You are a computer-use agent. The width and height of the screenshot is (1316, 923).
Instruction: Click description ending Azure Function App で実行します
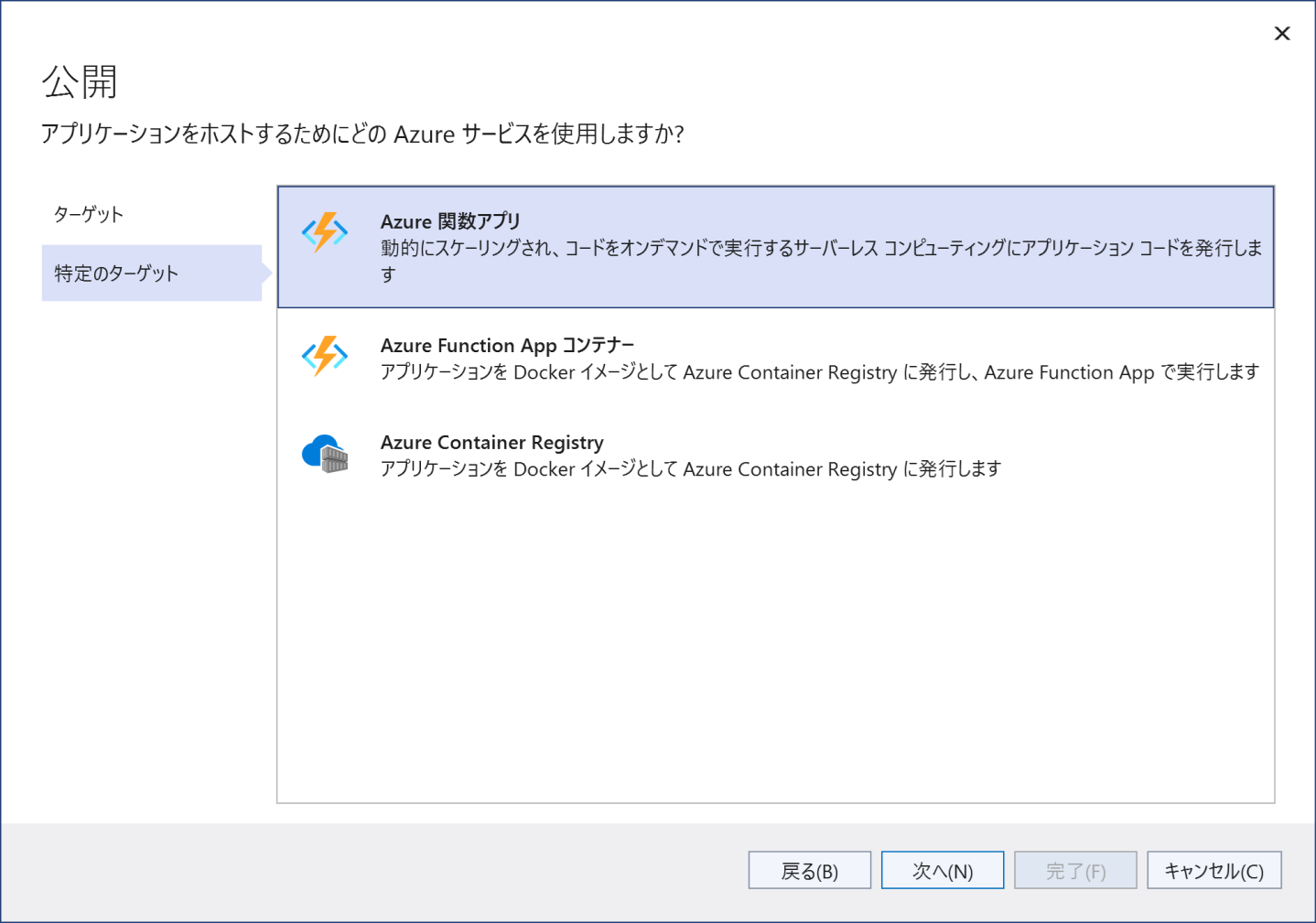[820, 372]
